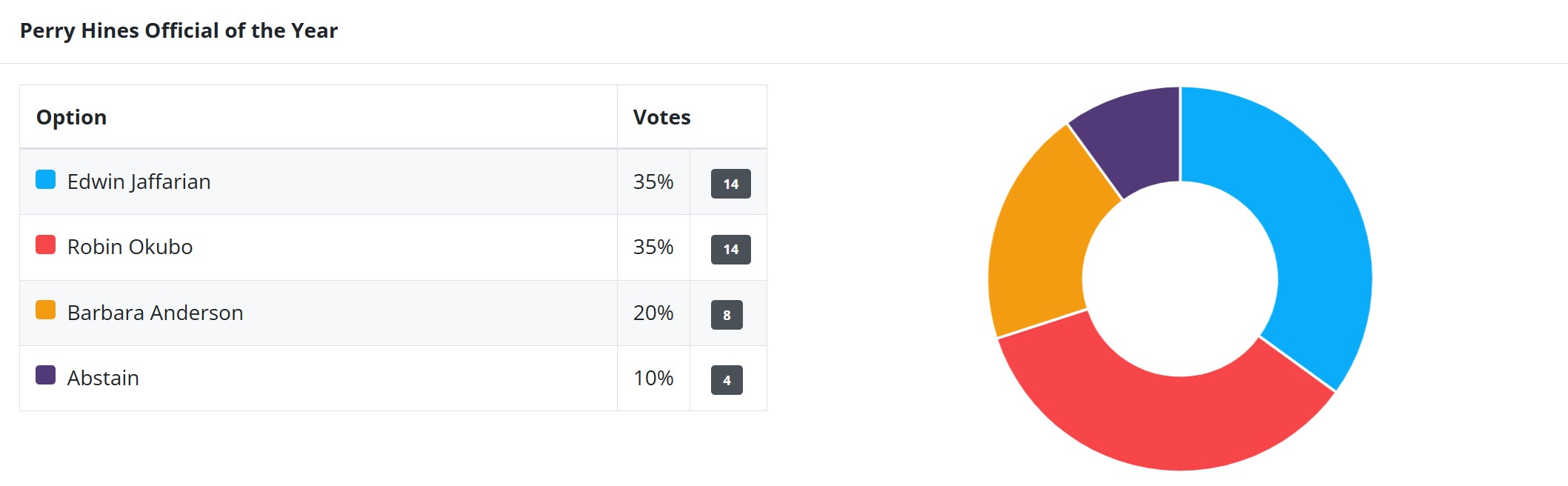Click the 8 vote badge for Barbara Anderson
This screenshot has height=486, width=1568.
[727, 315]
